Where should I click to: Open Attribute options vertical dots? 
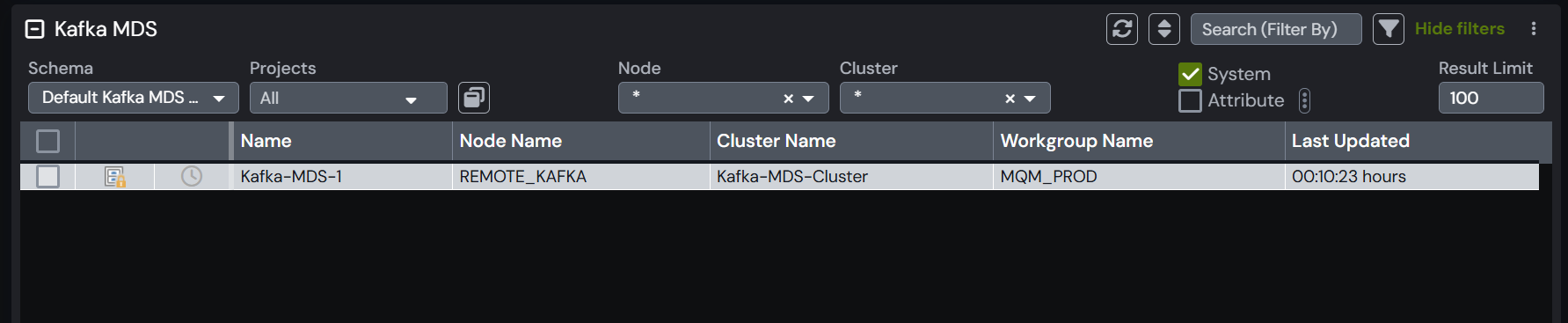pyautogui.click(x=1304, y=101)
